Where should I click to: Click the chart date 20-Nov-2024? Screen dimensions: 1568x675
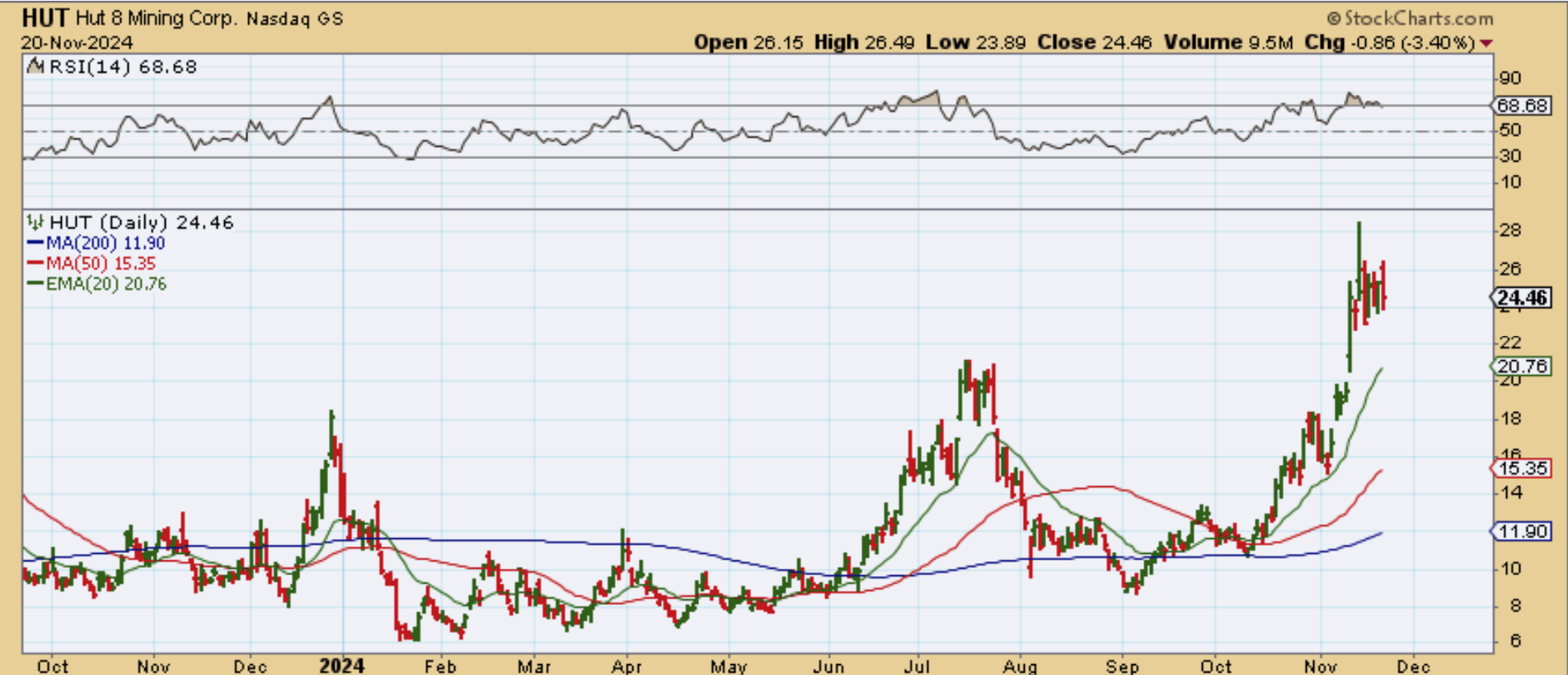tap(77, 43)
